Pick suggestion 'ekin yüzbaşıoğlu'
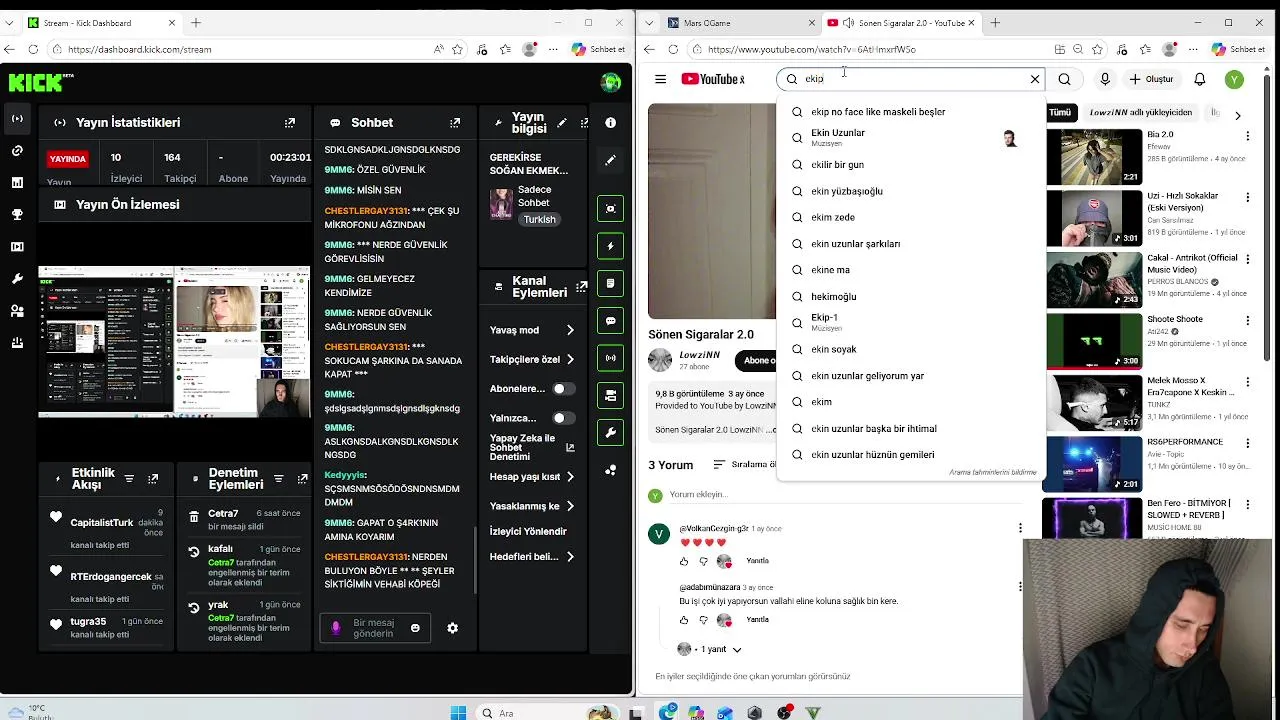1280x720 pixels. point(847,191)
